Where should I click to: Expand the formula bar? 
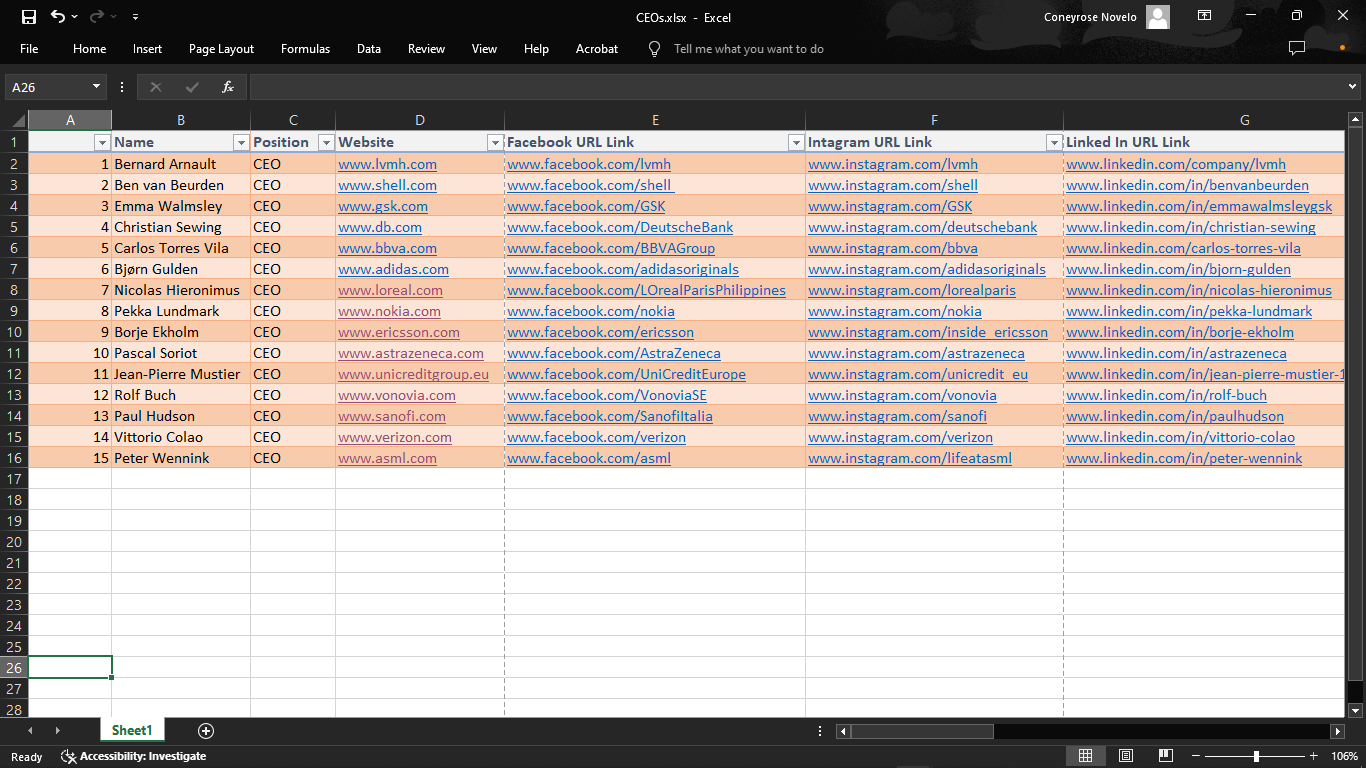click(x=1353, y=87)
